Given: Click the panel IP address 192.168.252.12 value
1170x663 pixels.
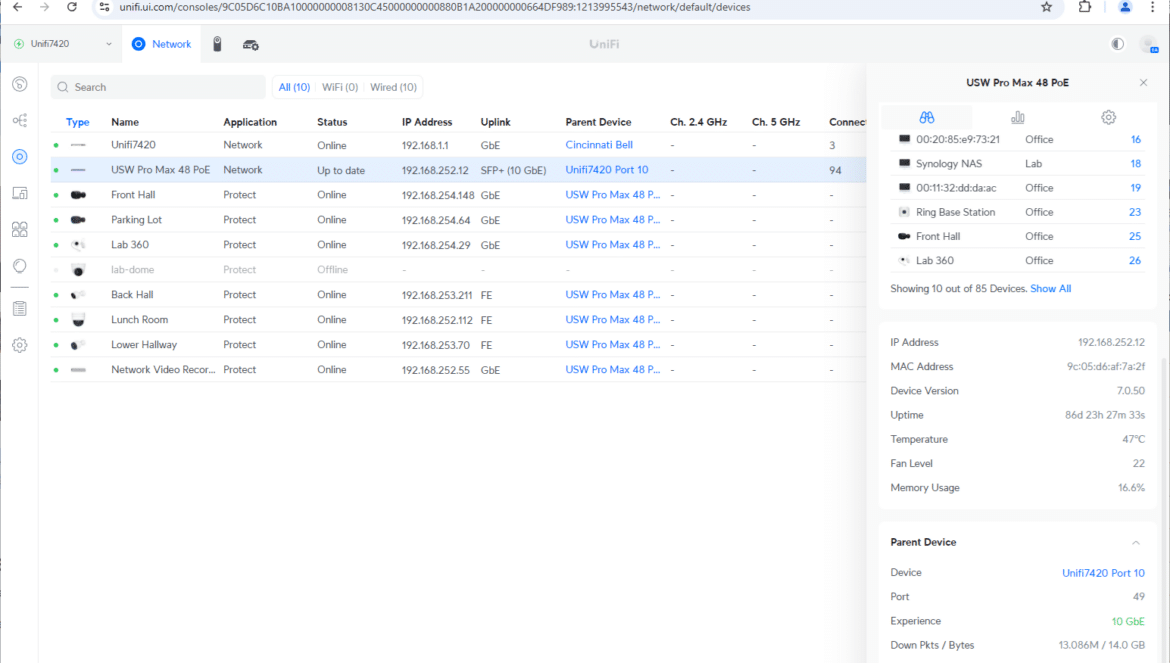Looking at the screenshot, I should (x=1111, y=343).
